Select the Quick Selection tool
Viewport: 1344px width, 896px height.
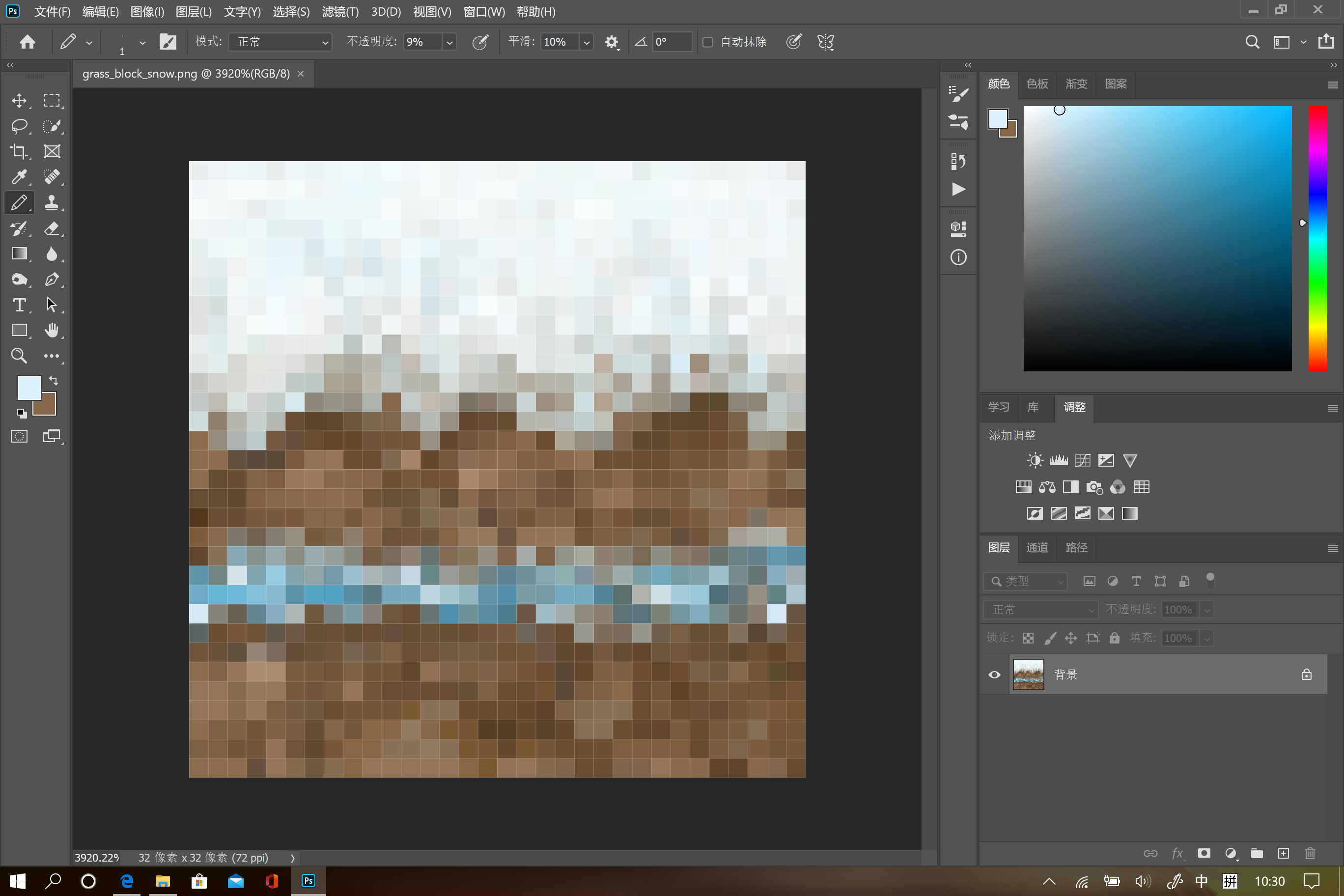pyautogui.click(x=52, y=126)
